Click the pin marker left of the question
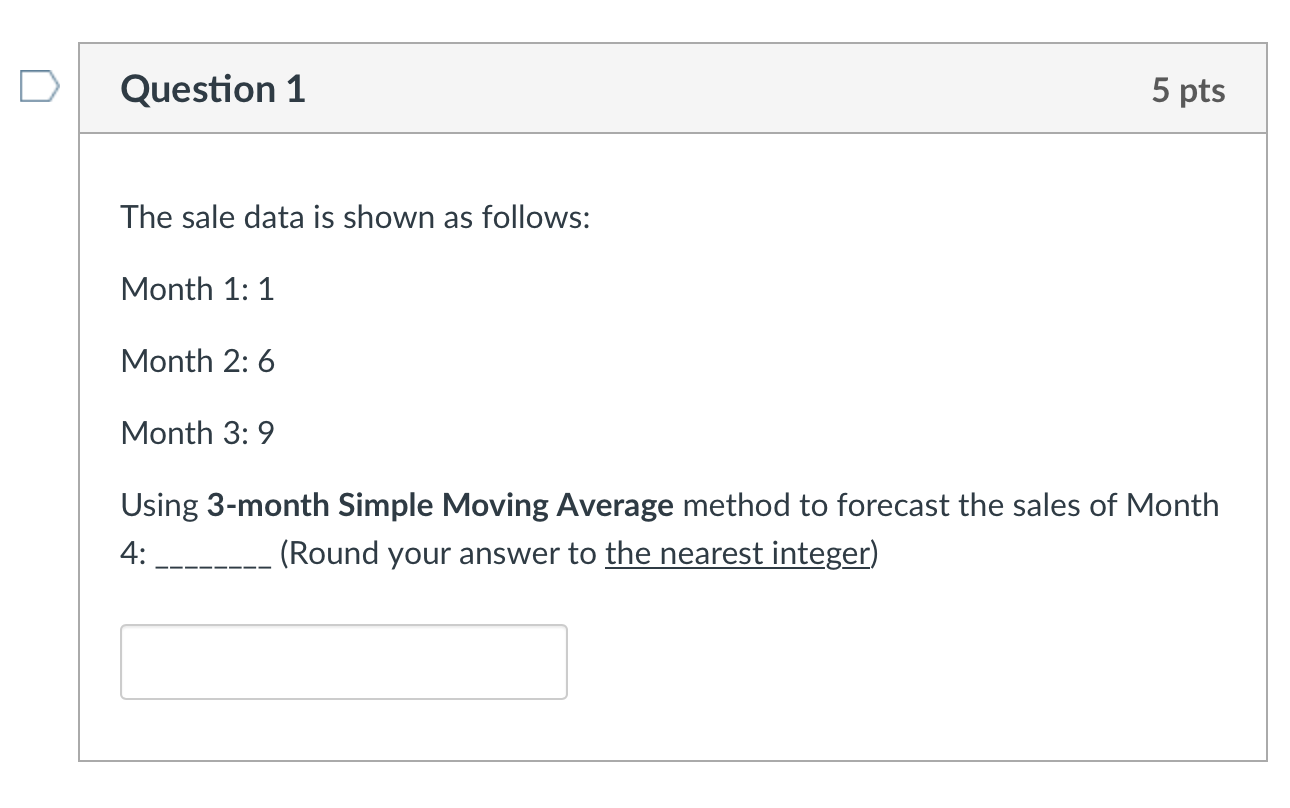Image resolution: width=1290 pixels, height=808 pixels. (x=38, y=88)
